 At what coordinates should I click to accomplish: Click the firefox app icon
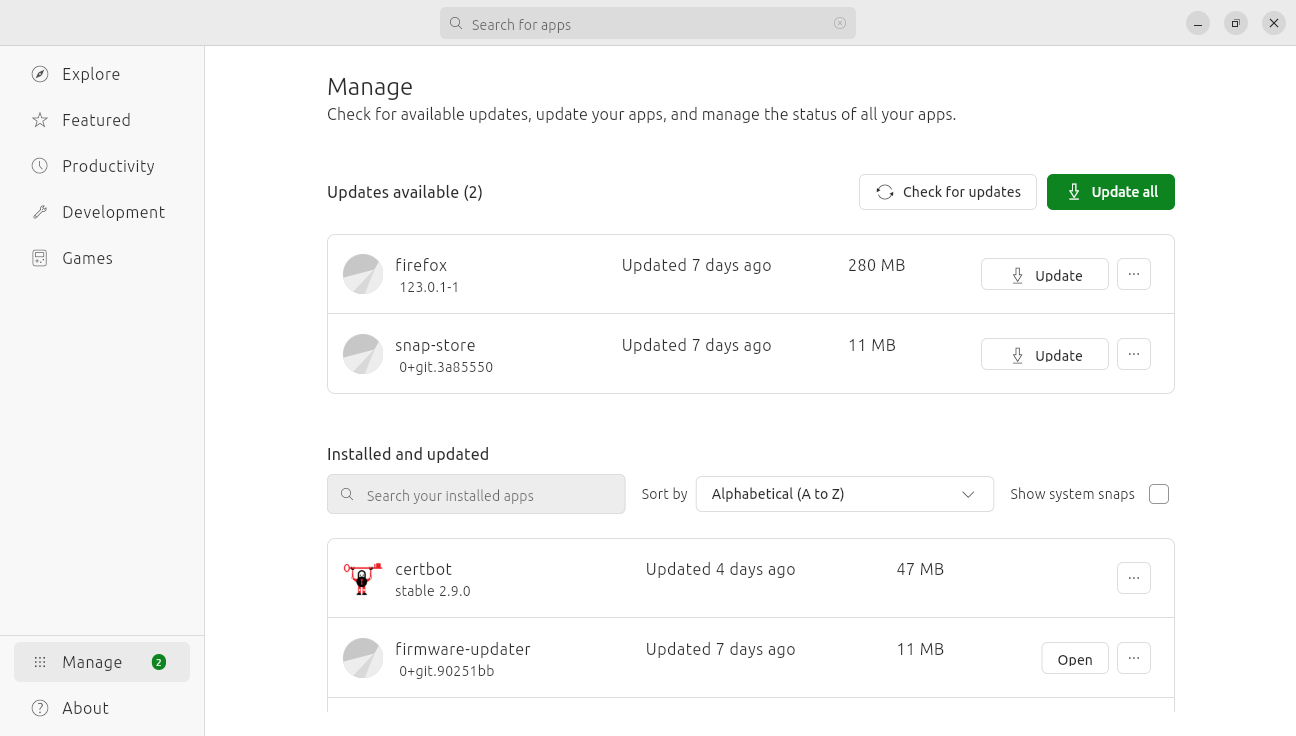pos(363,274)
